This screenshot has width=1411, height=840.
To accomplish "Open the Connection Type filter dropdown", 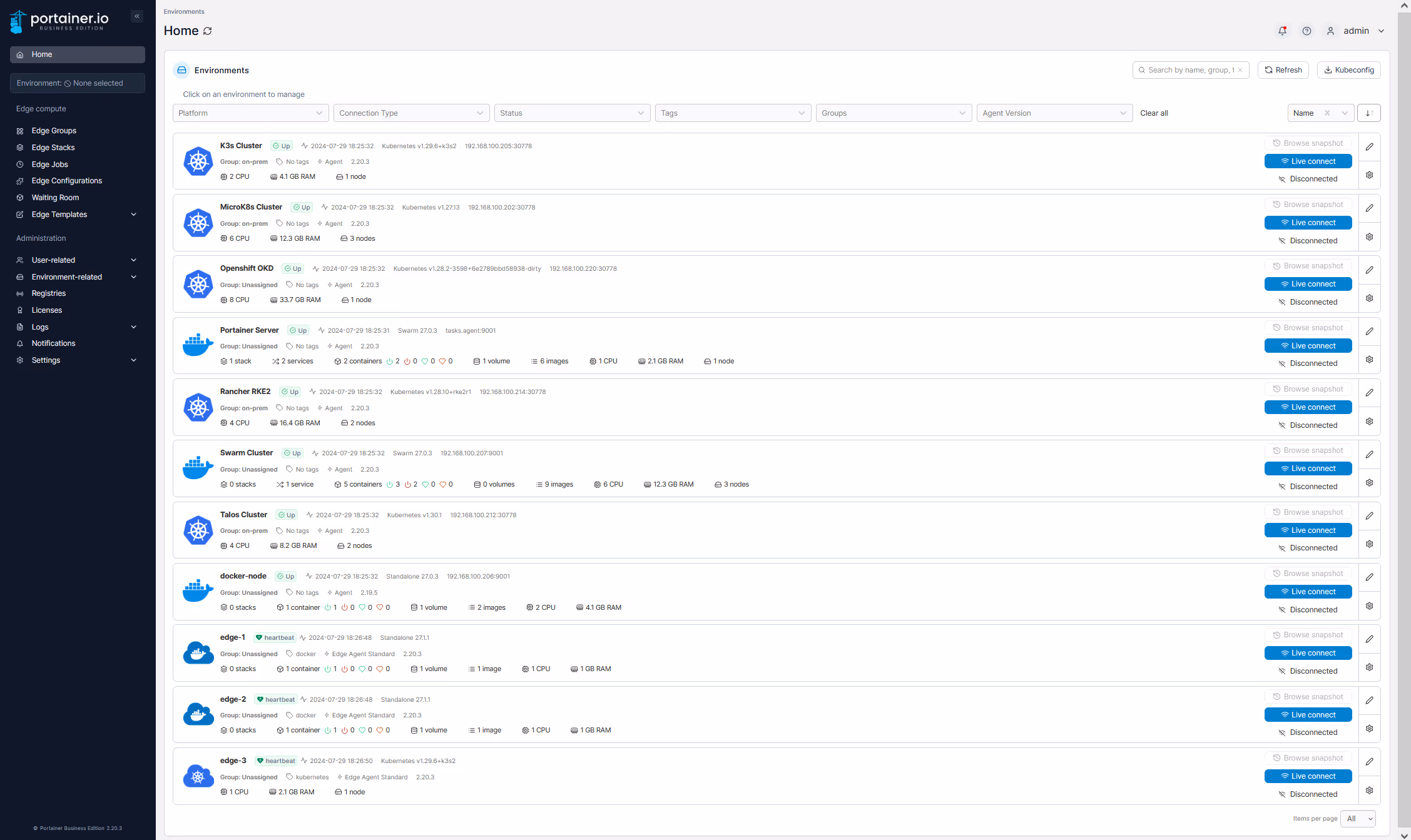I will point(411,113).
